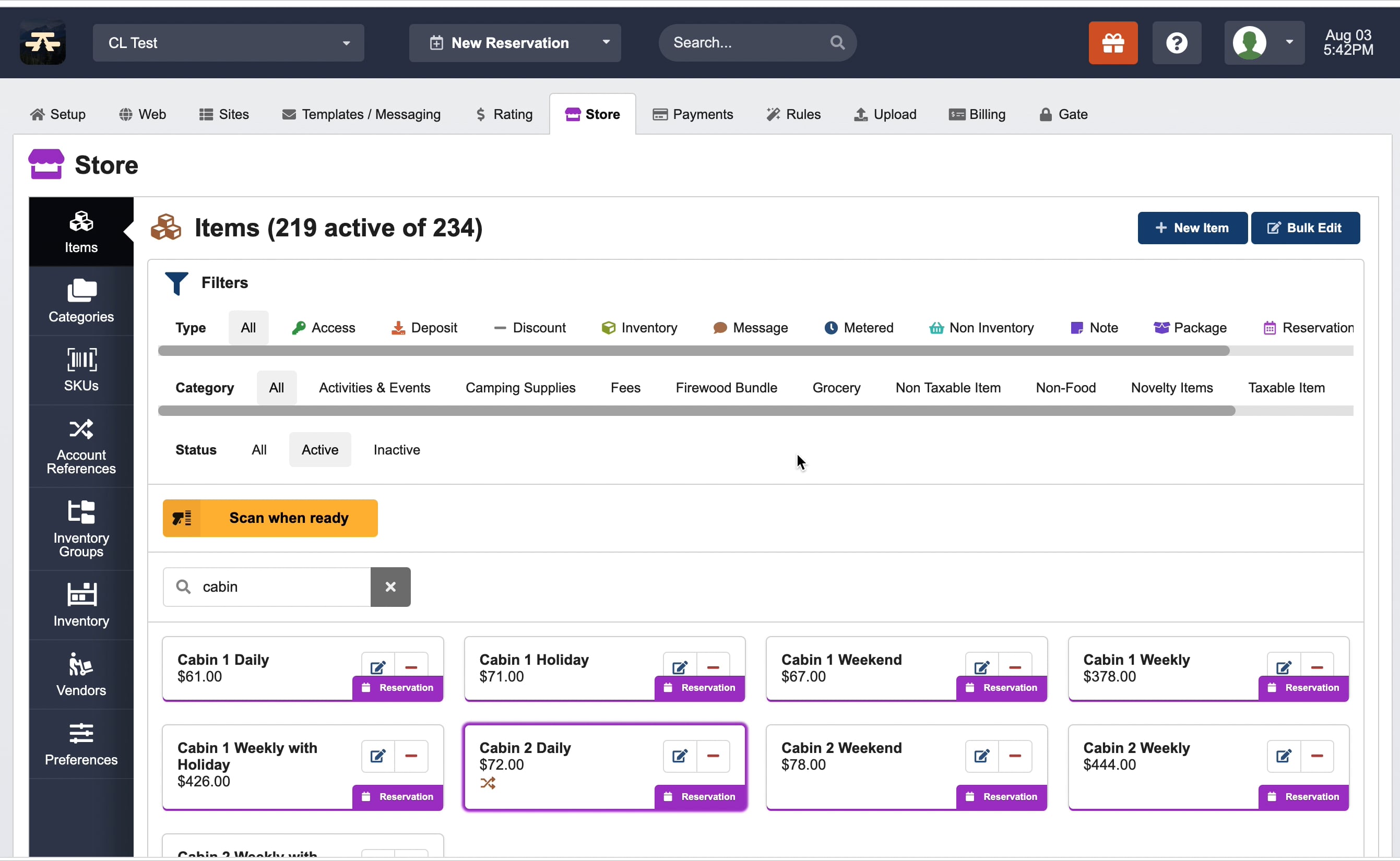
Task: Filter status to Inactive
Action: (396, 450)
